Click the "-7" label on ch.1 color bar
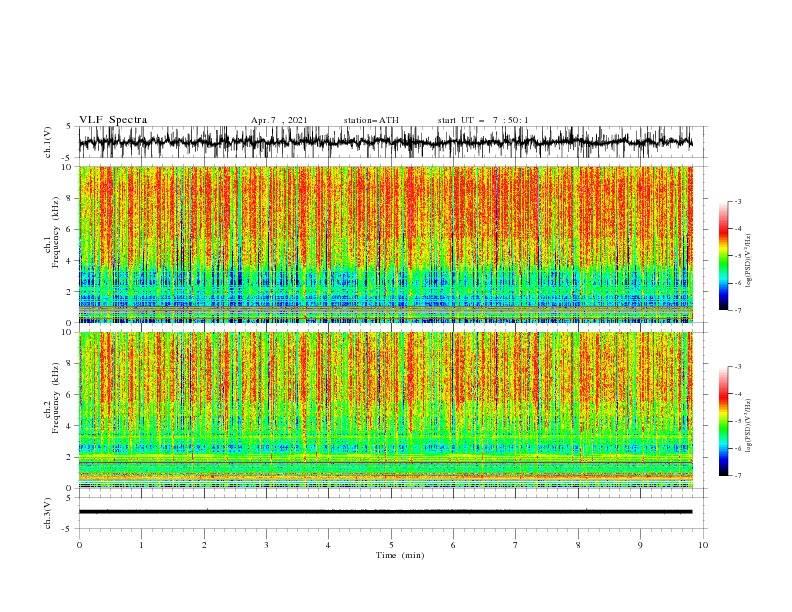 738,310
